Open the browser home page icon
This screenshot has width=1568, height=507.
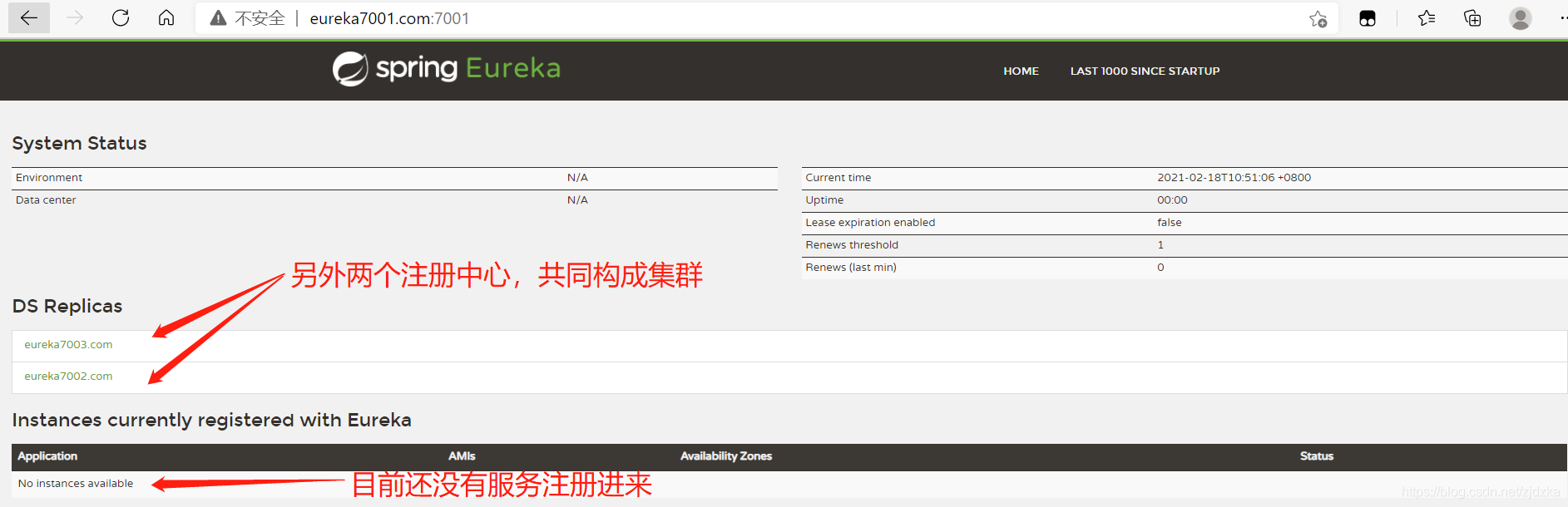coord(166,17)
